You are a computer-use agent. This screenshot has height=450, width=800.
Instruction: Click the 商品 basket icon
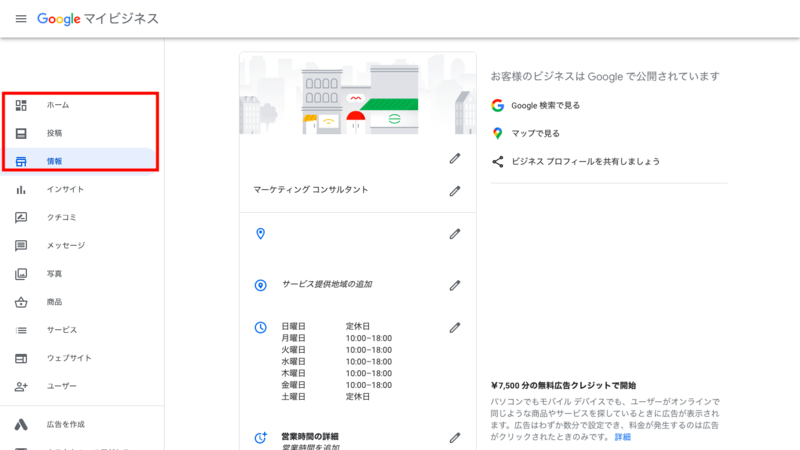point(21,302)
